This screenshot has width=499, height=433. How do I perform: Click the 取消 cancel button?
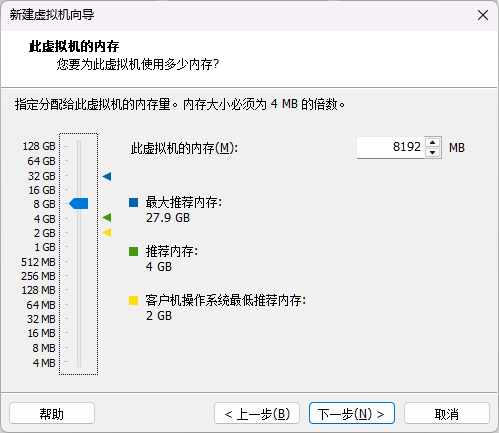point(447,413)
